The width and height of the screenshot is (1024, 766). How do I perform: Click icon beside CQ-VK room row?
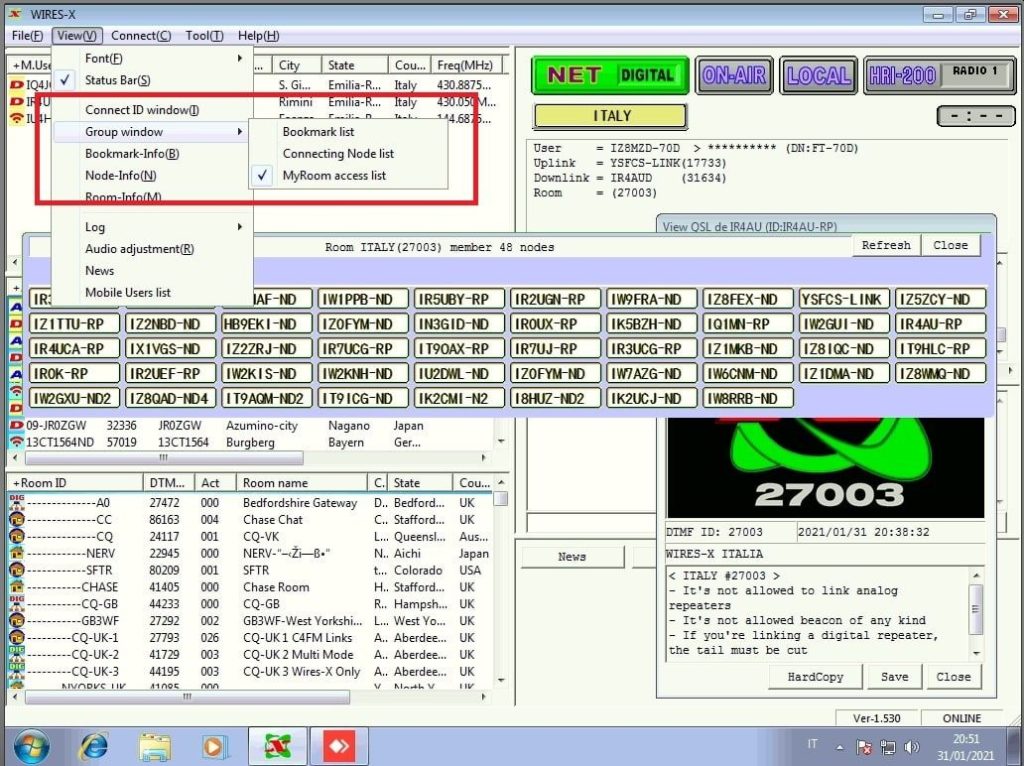pyautogui.click(x=16, y=537)
